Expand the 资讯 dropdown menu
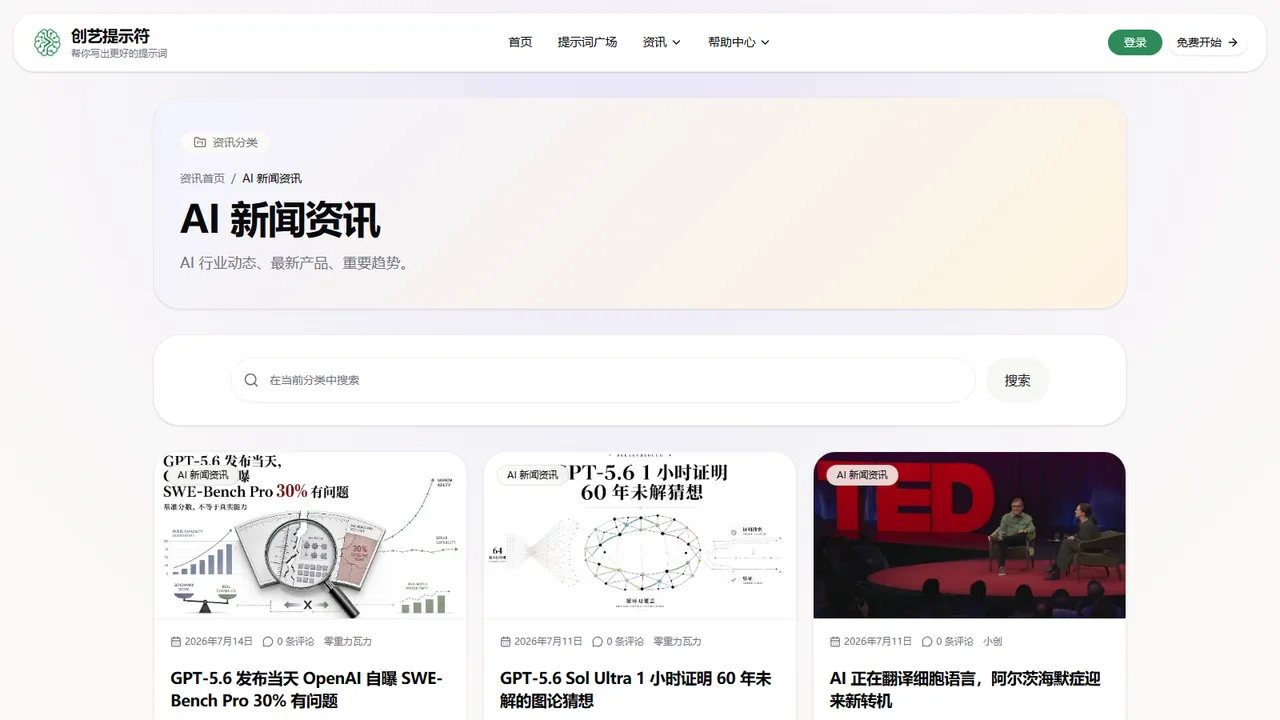 click(x=662, y=42)
